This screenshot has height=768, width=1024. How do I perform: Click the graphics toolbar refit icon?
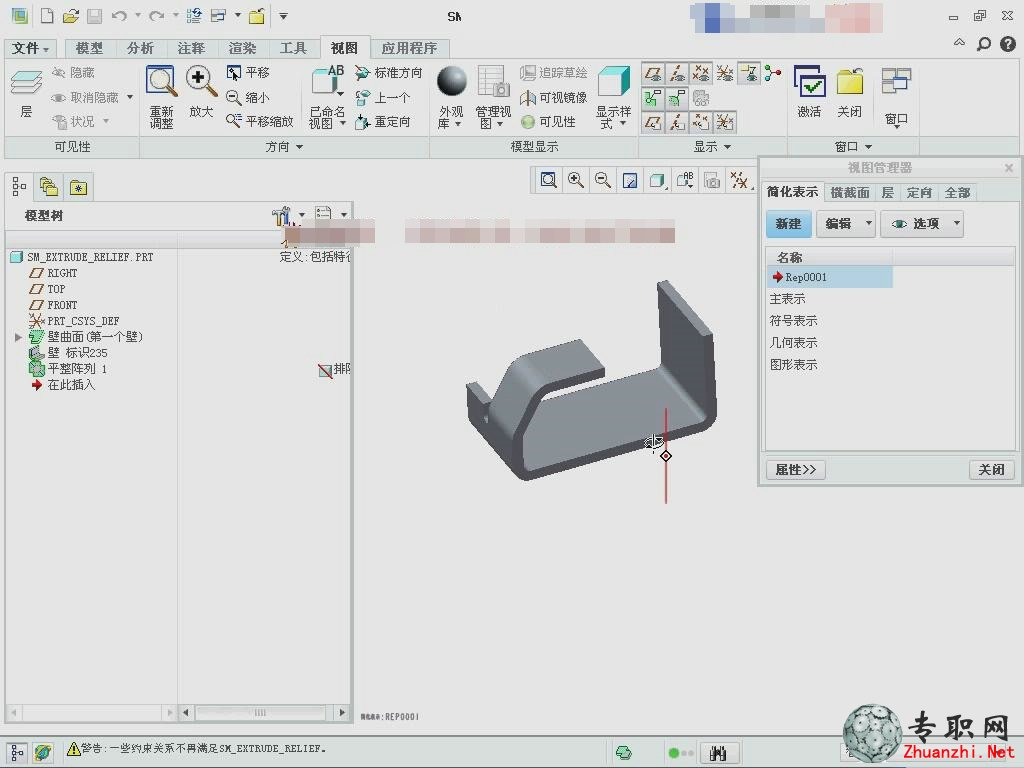coord(549,180)
